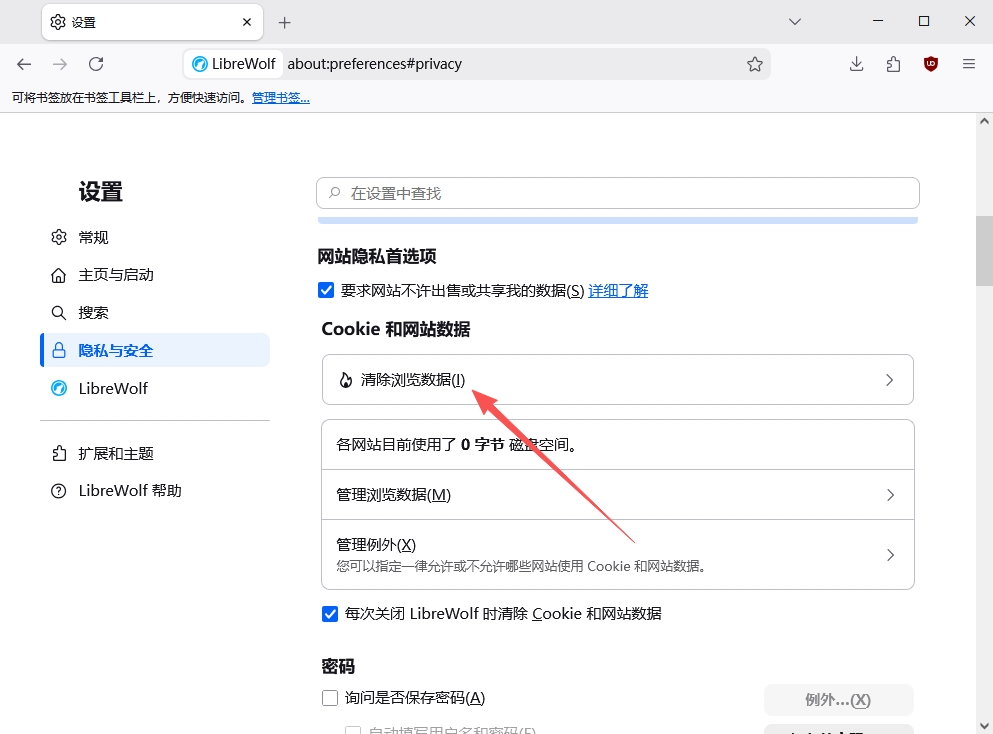This screenshot has height=734, width=993.
Task: Open the 管理书签 link
Action: click(281, 98)
